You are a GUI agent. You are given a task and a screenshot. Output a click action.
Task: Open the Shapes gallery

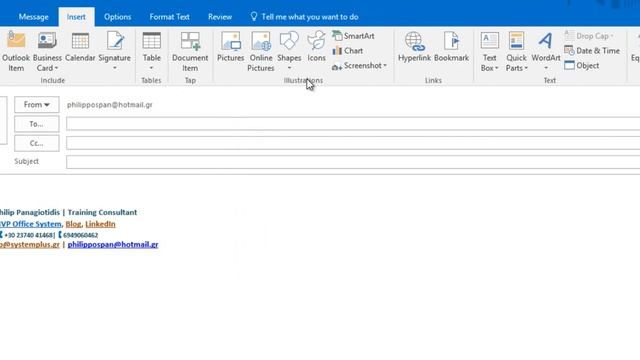[x=289, y=51]
